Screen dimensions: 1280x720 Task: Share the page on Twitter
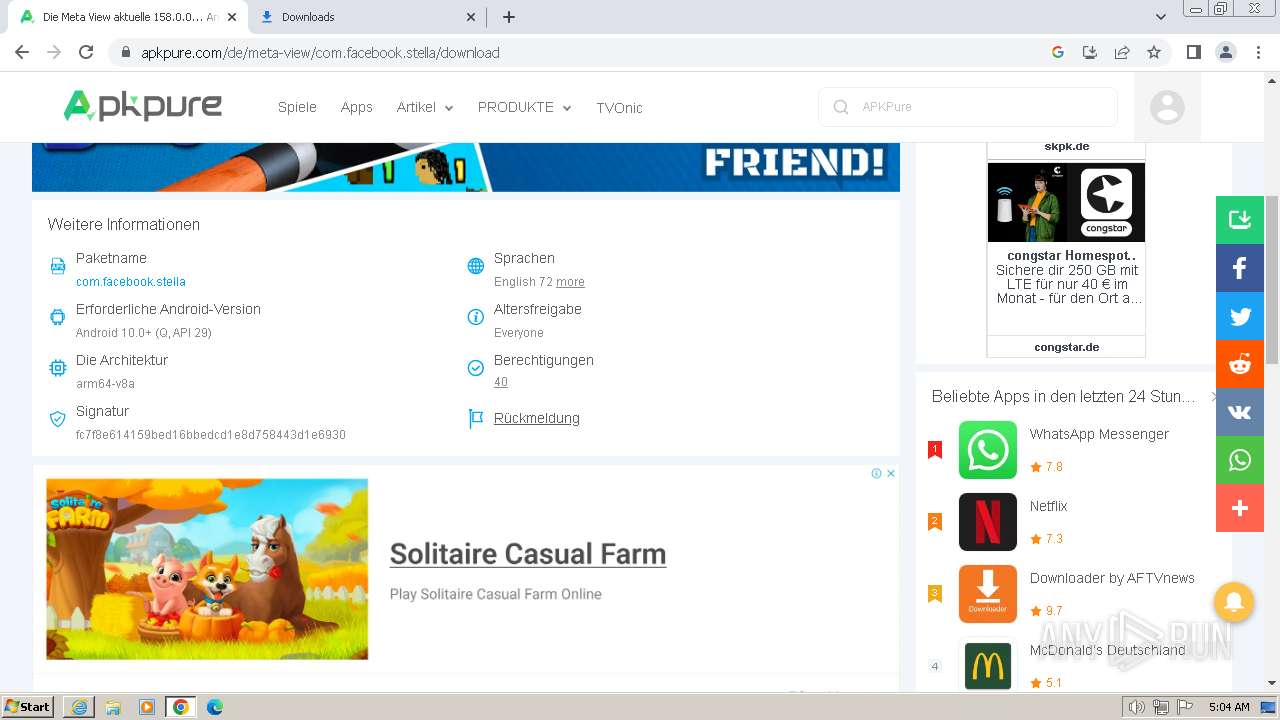pos(1240,316)
